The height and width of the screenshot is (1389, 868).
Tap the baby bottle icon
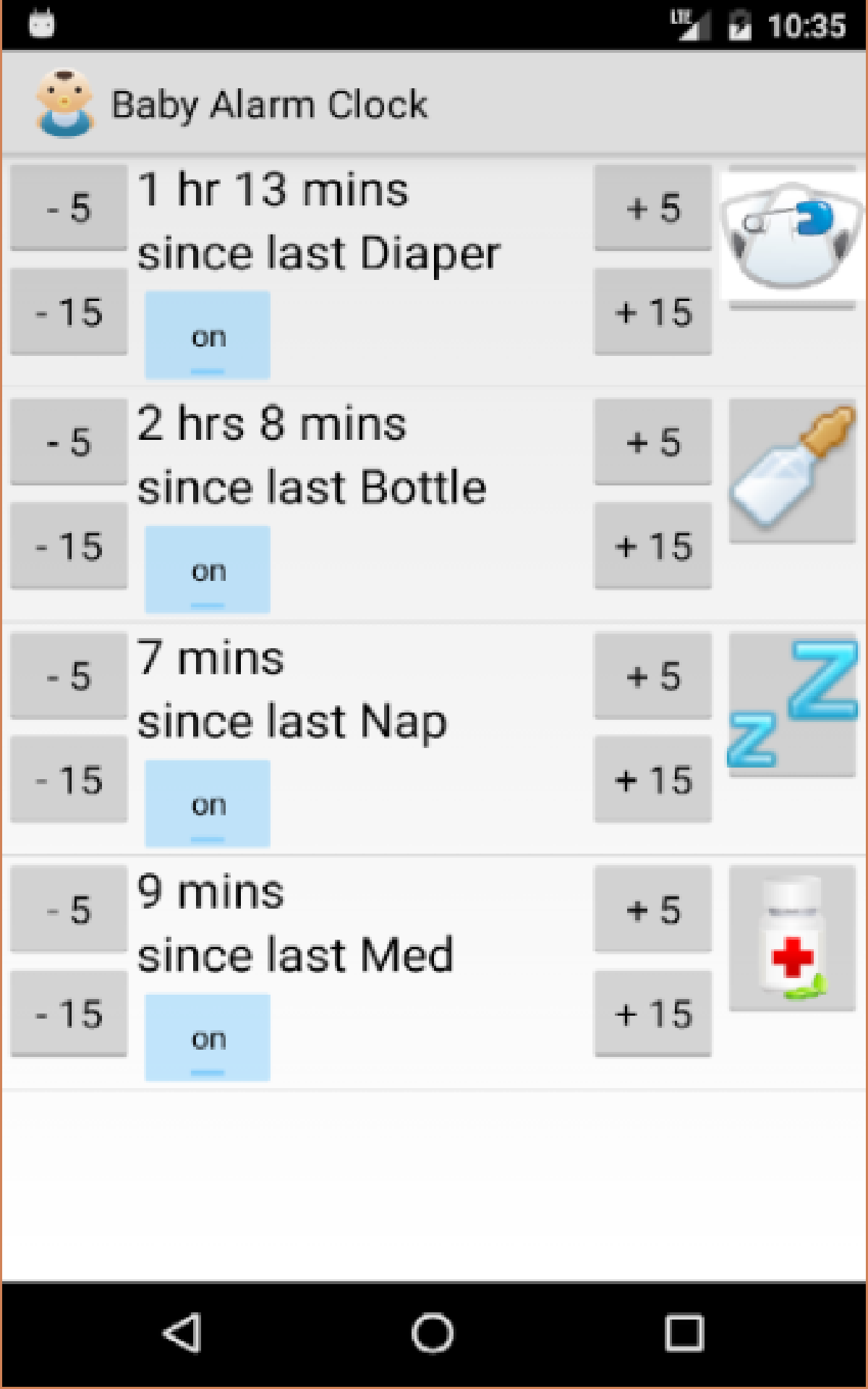tap(792, 470)
